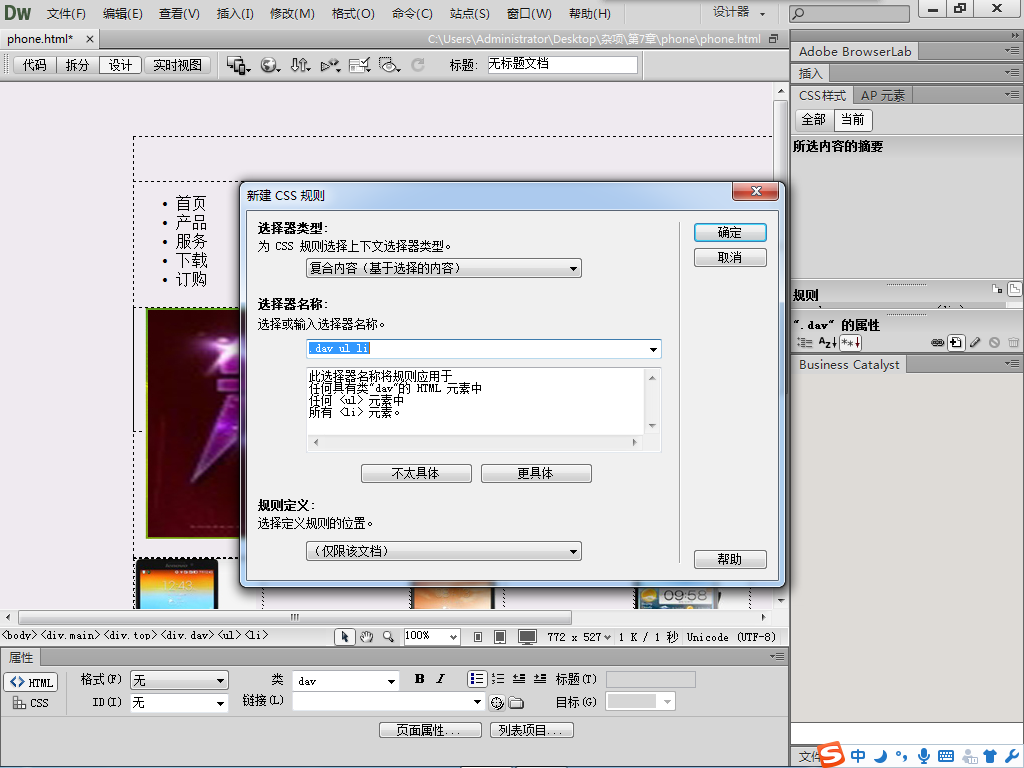This screenshot has width=1024, height=768.
Task: Show only set properties icon
Action: [851, 342]
